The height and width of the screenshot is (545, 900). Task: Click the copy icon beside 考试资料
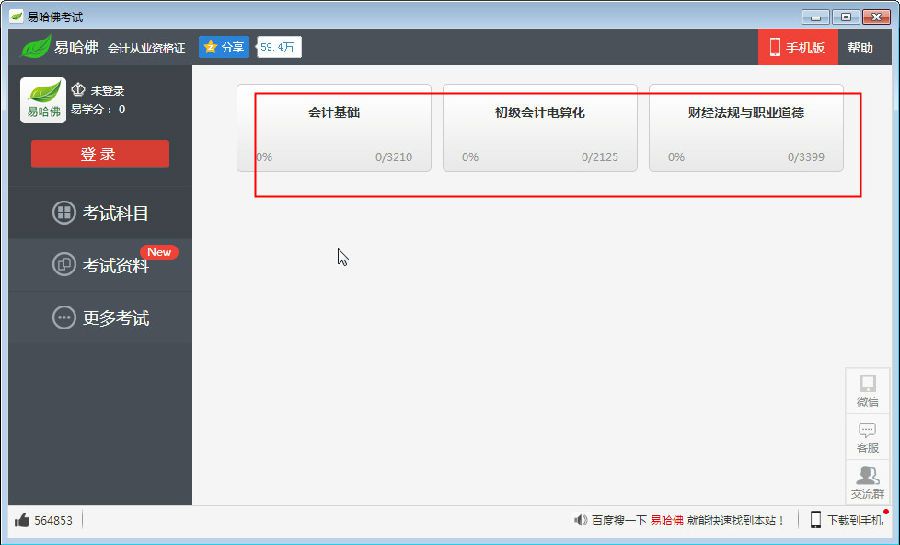(64, 265)
